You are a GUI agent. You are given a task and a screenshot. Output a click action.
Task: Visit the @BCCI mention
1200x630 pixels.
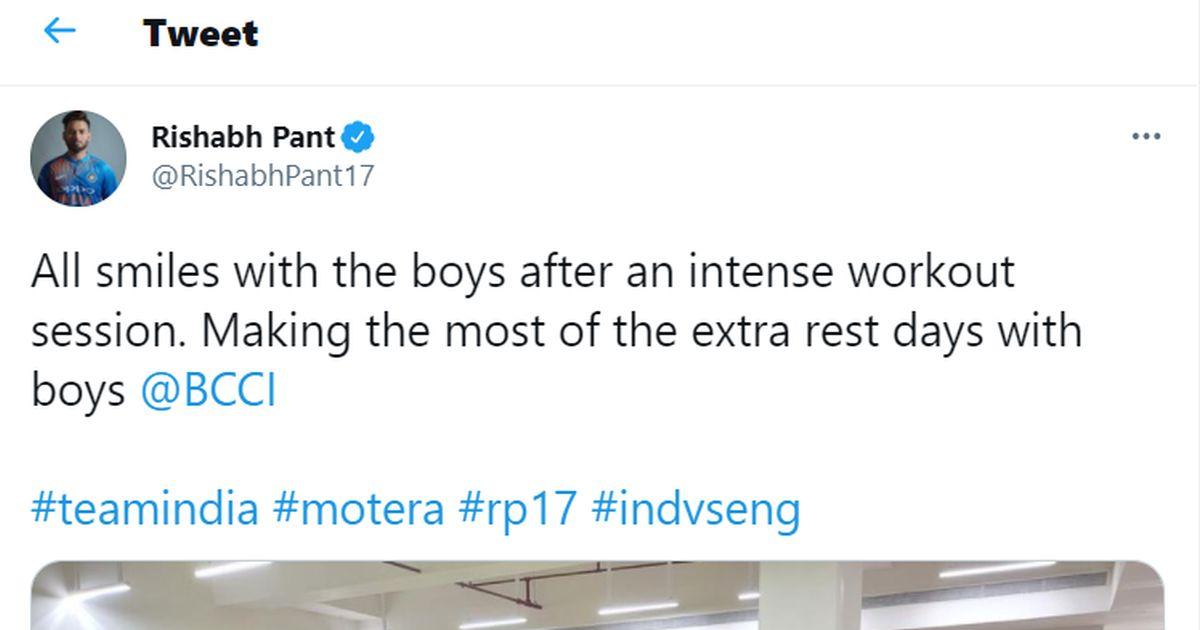tap(208, 391)
